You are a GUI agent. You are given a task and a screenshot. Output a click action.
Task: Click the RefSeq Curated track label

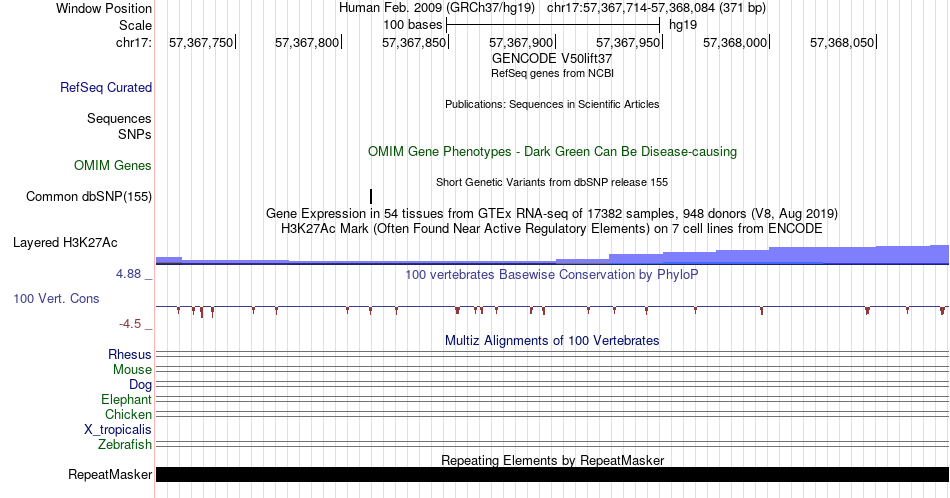[x=106, y=87]
